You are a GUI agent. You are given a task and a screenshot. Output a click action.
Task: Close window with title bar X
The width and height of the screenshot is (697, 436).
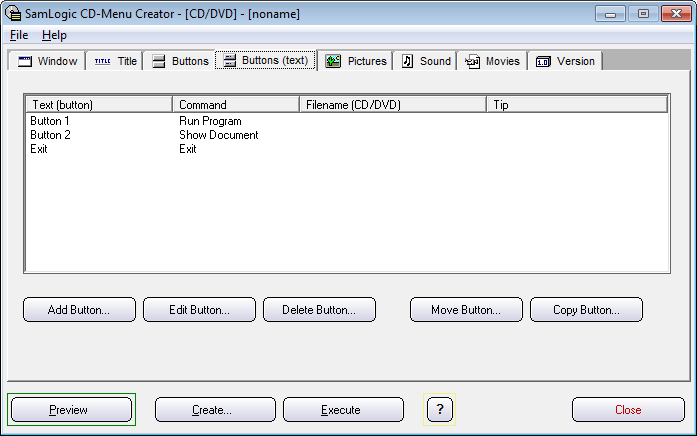[x=676, y=14]
